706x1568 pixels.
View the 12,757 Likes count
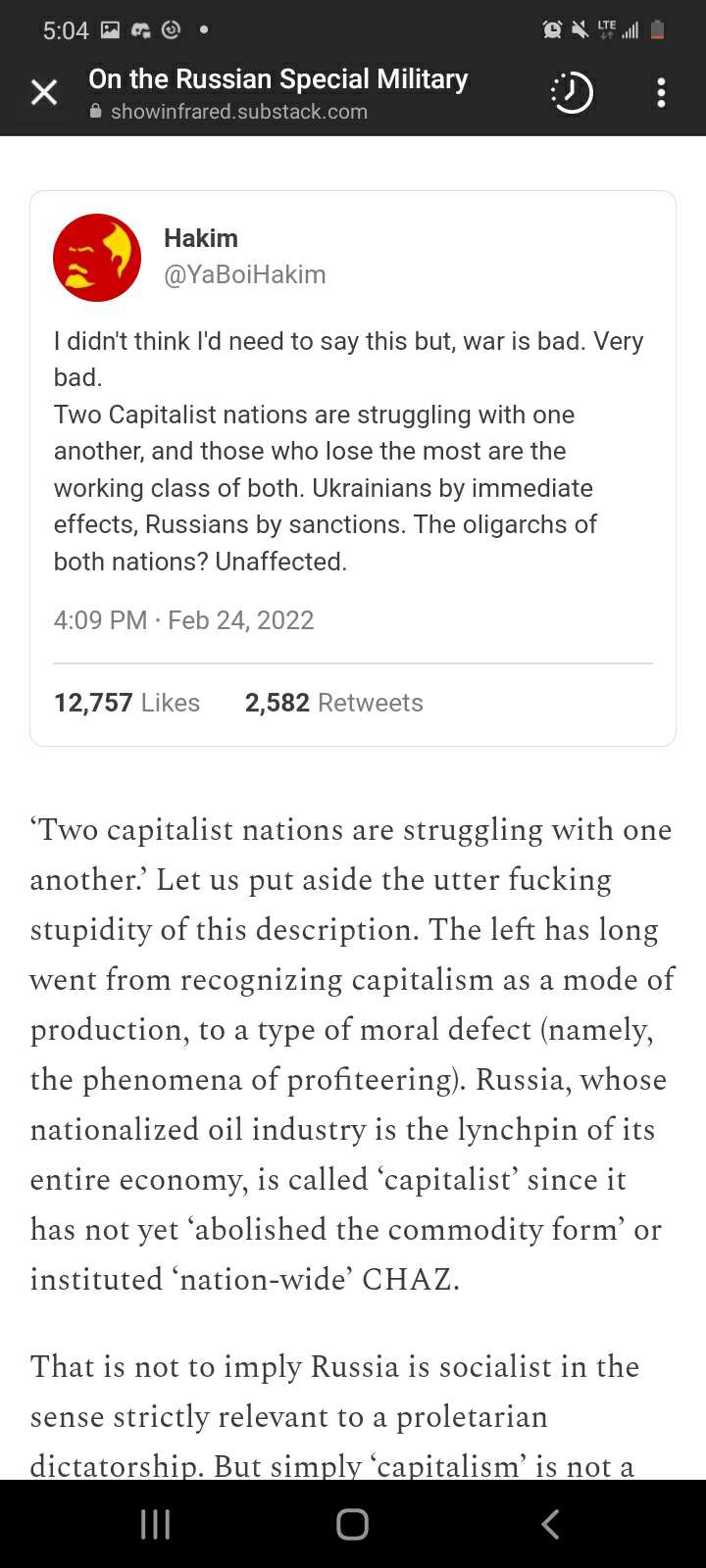126,703
